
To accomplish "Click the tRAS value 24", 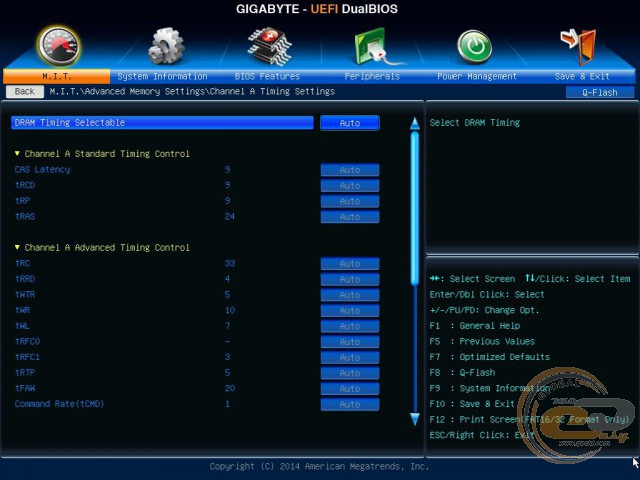I will point(230,216).
